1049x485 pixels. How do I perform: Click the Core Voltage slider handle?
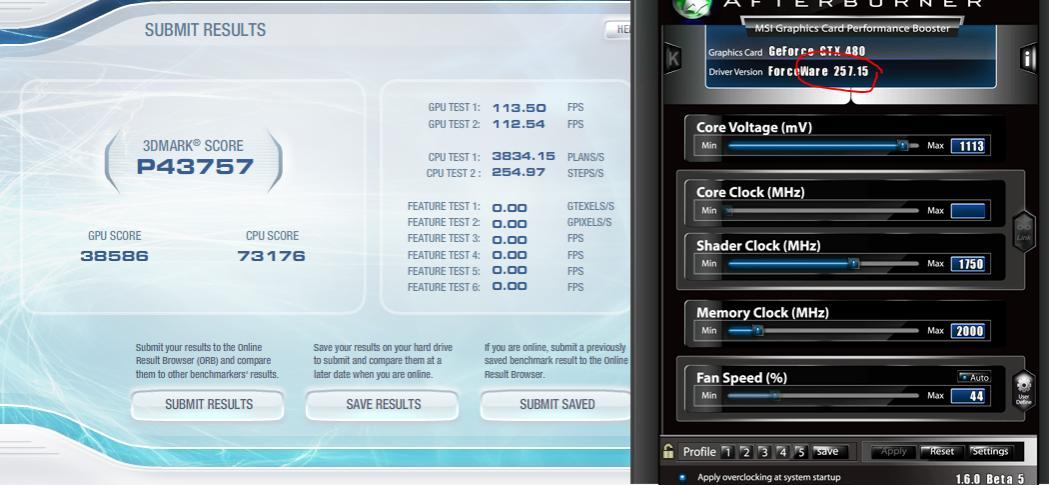point(902,144)
